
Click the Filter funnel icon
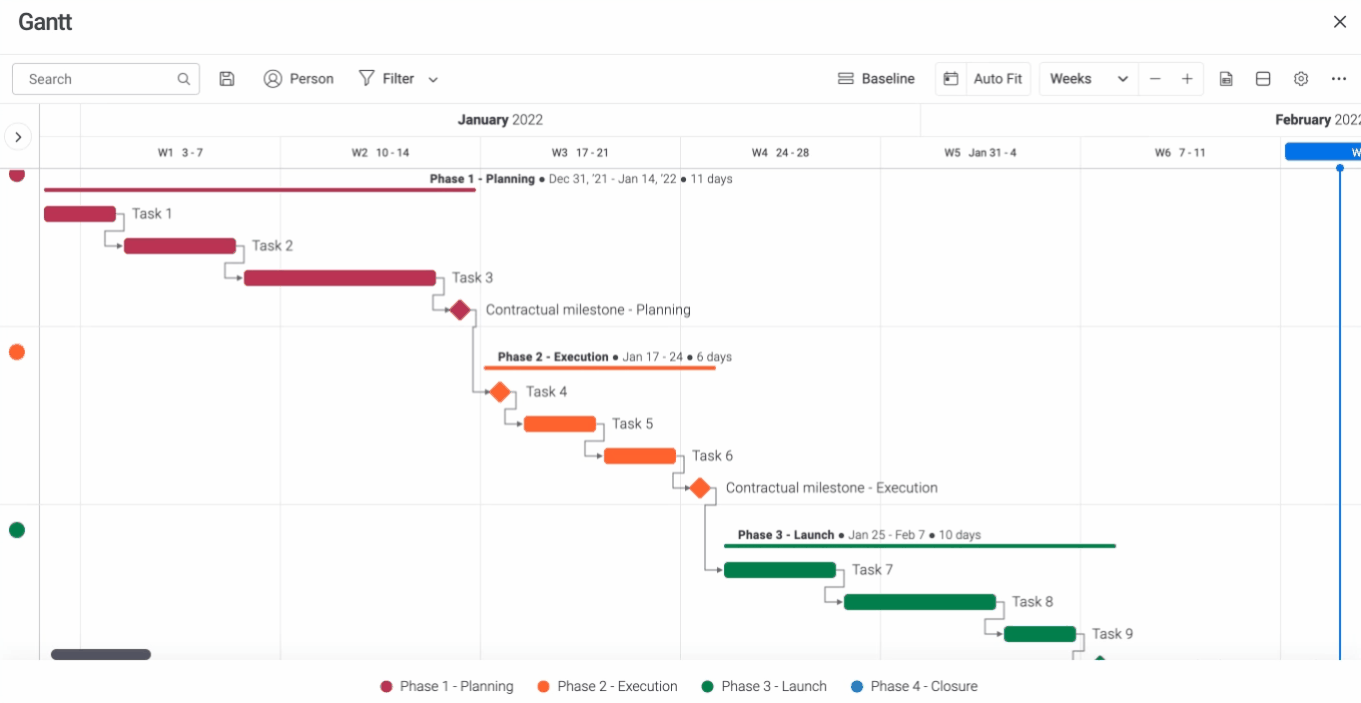tap(368, 78)
